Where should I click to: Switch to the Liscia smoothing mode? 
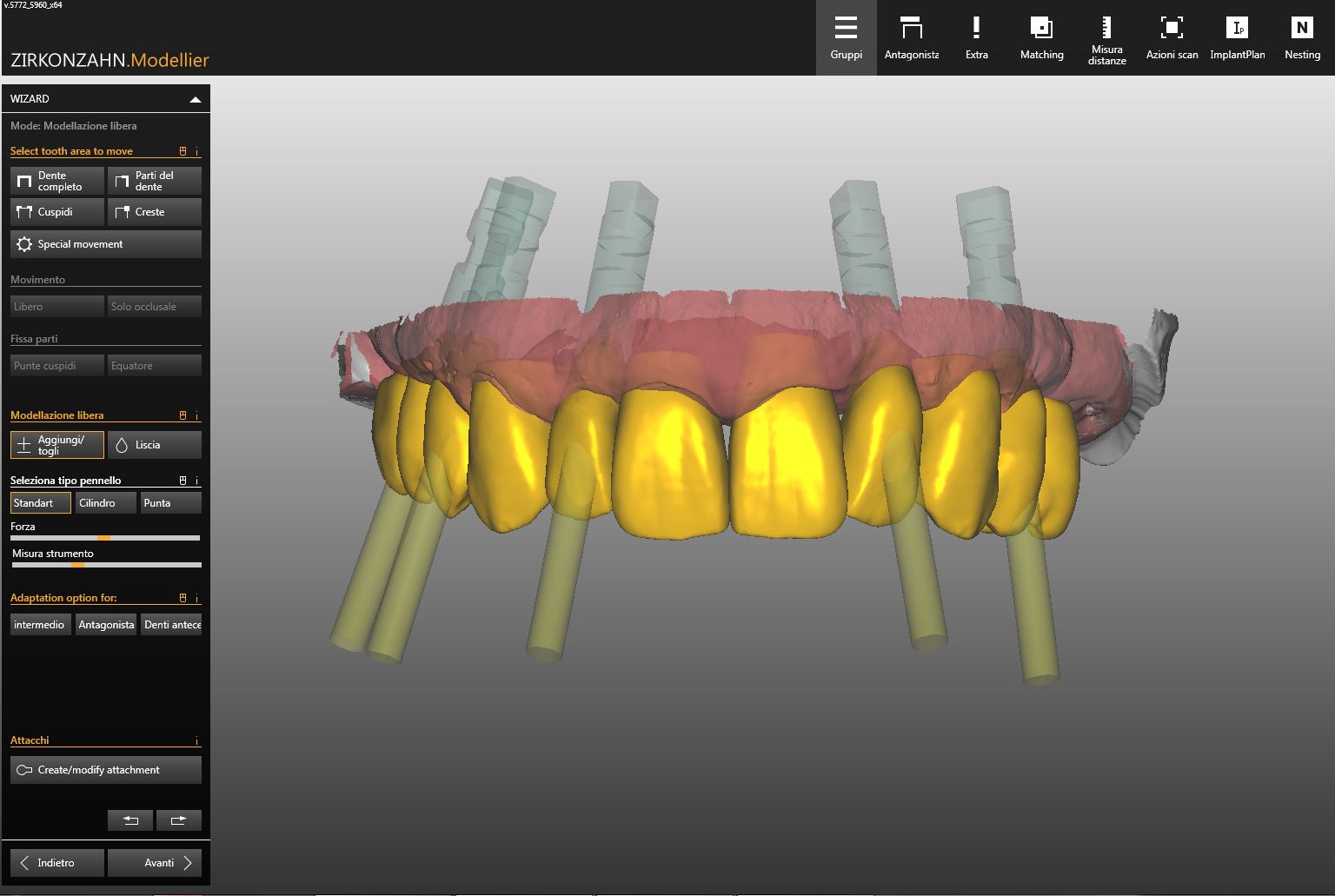[154, 445]
